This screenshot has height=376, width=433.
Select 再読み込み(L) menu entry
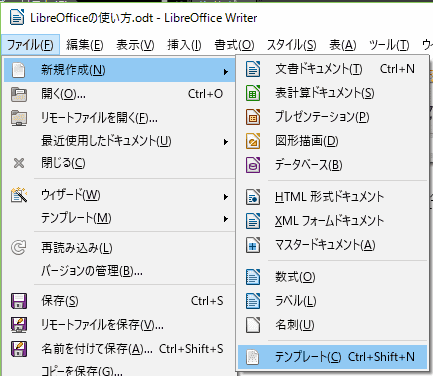(120, 248)
